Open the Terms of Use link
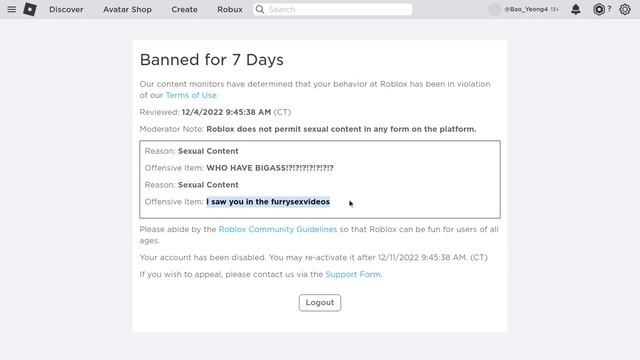Viewport: 640px width, 360px height. click(192, 95)
